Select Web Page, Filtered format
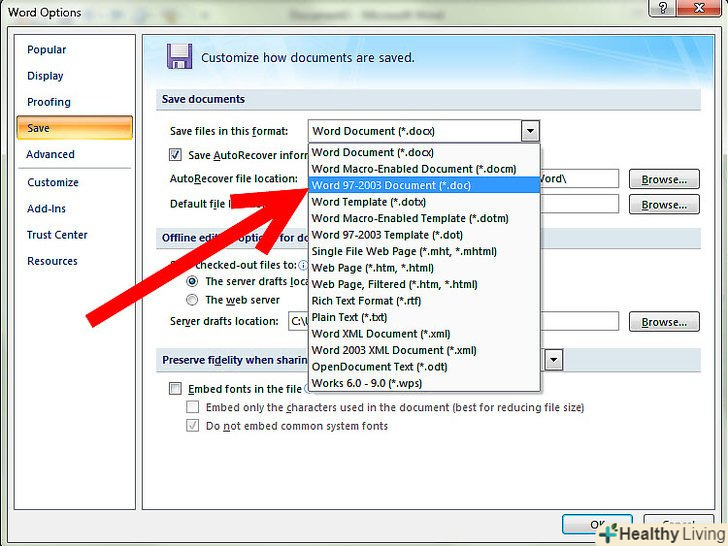The height and width of the screenshot is (546, 728). 424,284
